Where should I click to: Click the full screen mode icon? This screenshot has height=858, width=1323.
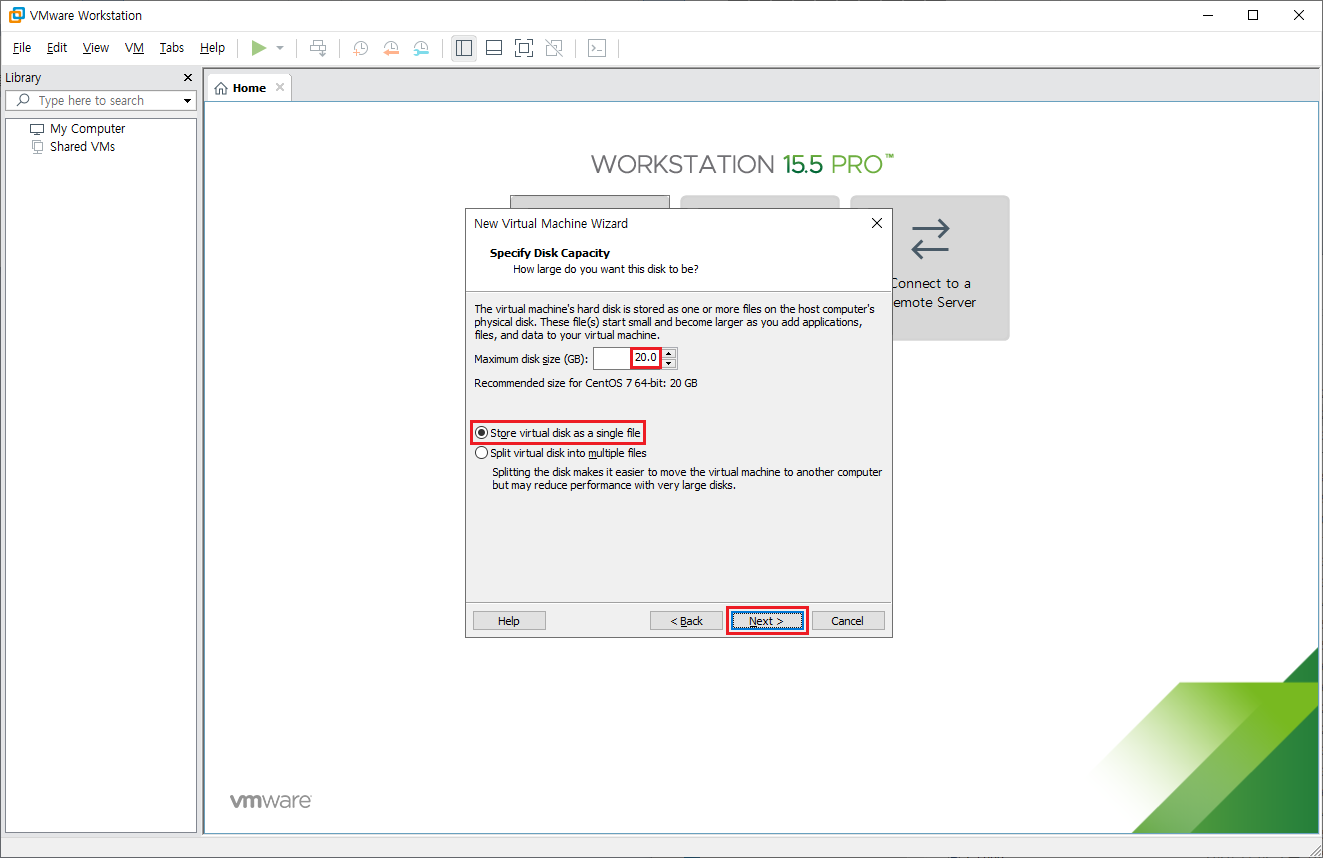524,48
